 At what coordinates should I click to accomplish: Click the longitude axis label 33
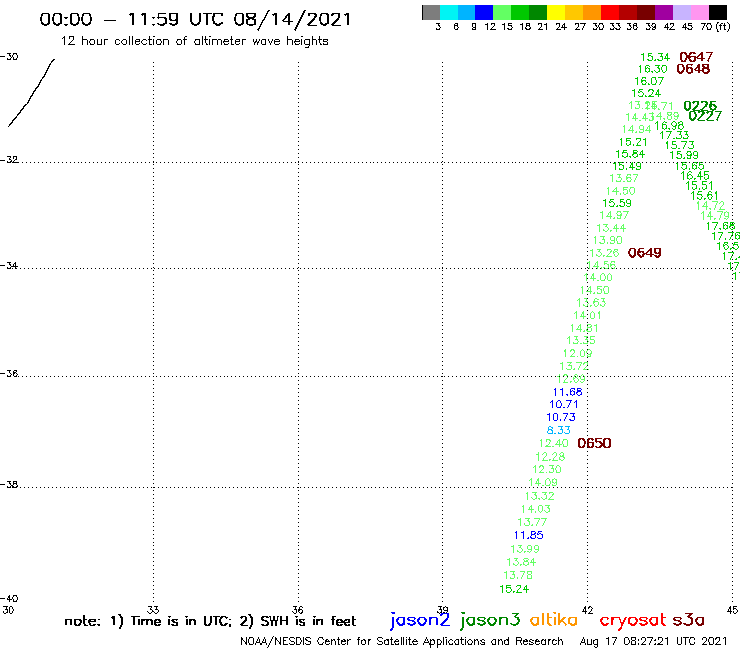click(x=153, y=610)
